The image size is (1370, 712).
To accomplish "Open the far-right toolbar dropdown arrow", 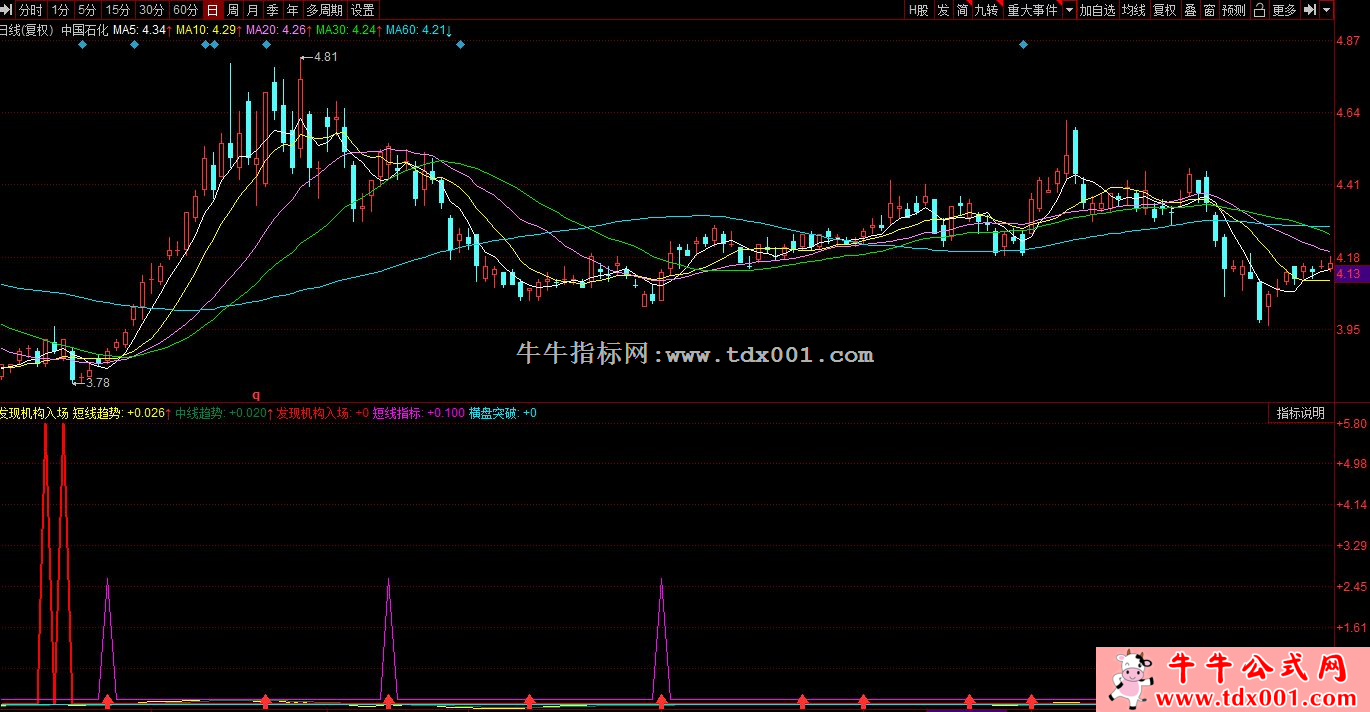I will 1327,10.
